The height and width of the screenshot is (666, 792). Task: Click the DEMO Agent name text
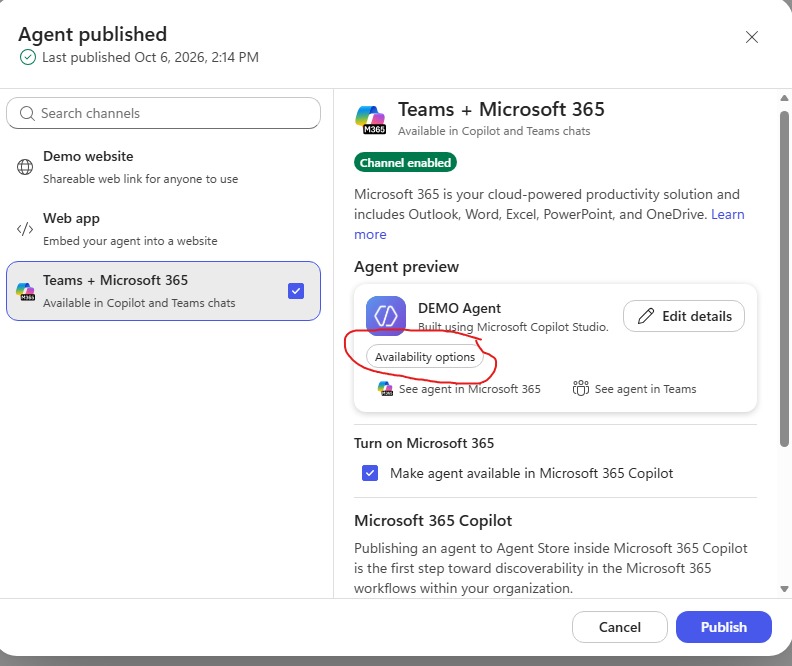coord(459,308)
